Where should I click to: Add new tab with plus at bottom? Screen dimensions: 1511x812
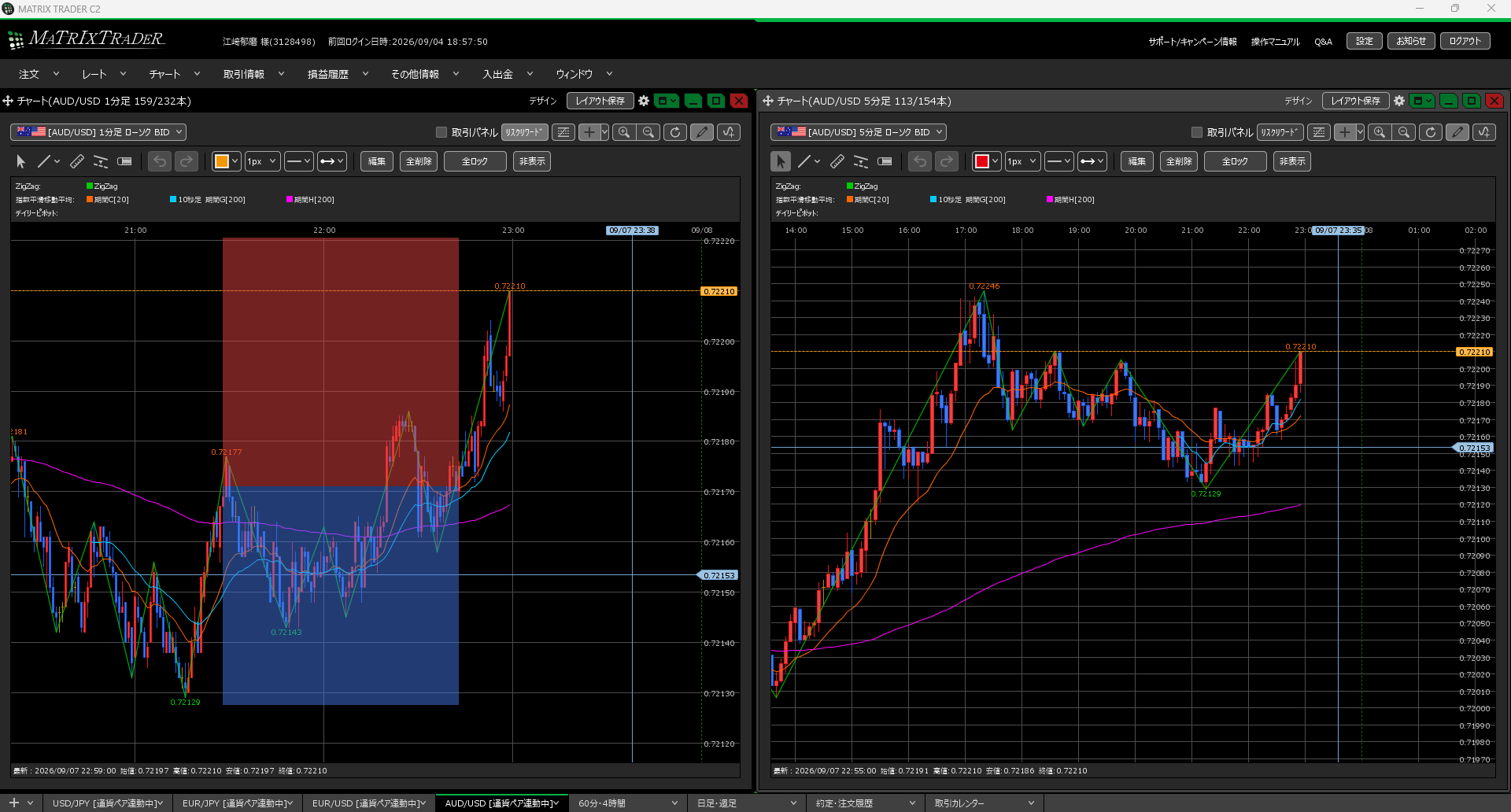14,803
